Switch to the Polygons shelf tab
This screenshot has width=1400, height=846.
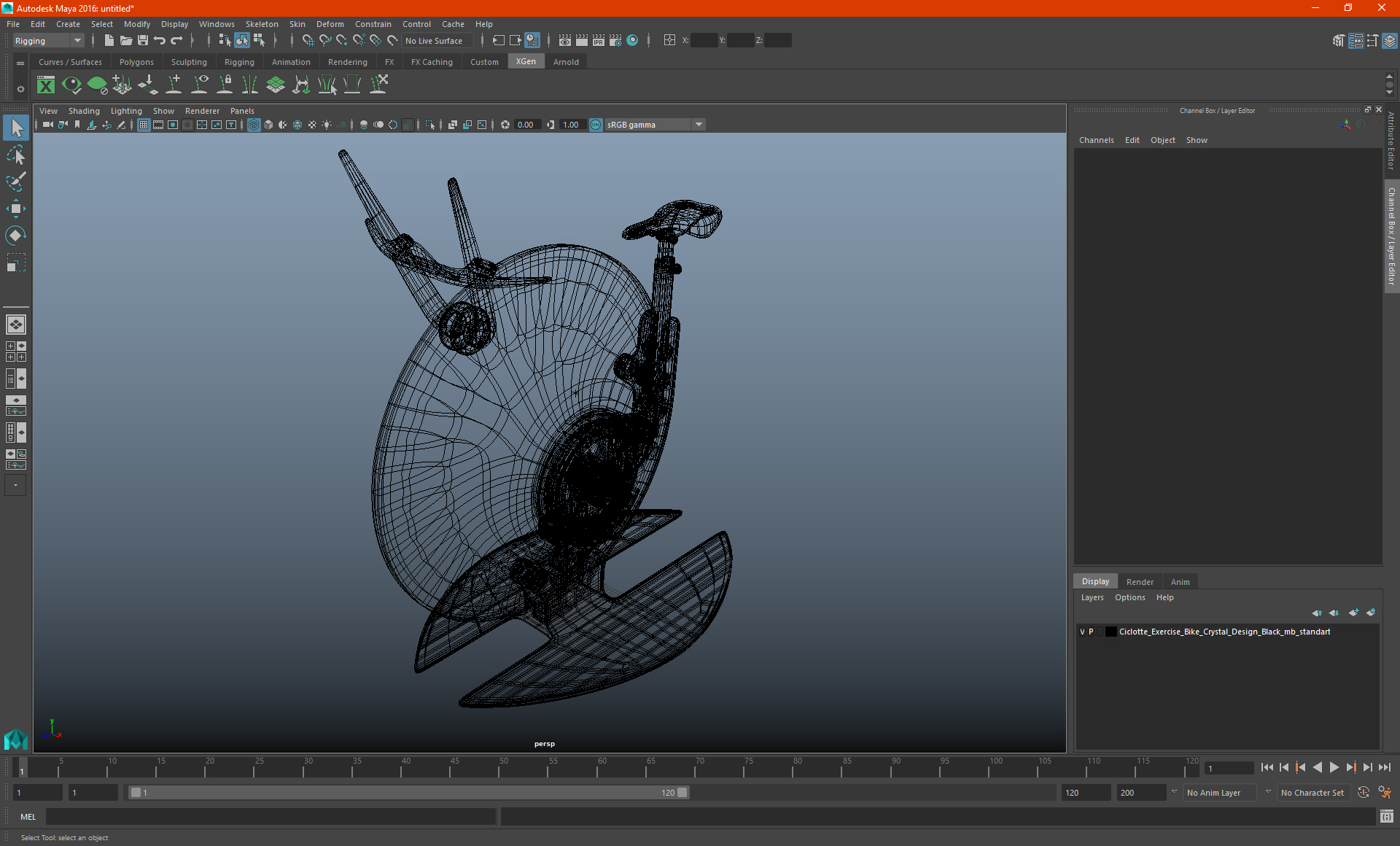pos(136,62)
